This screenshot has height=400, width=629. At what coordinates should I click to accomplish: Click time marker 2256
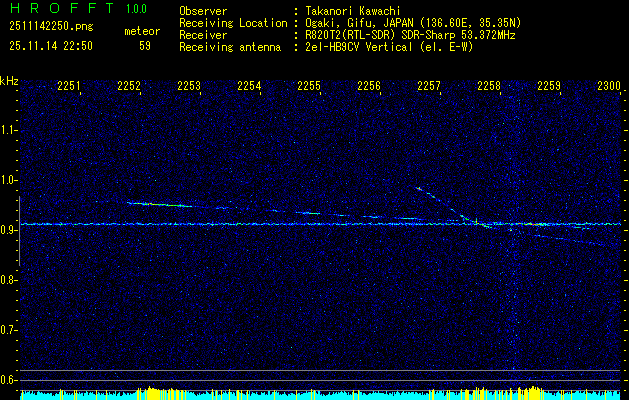coord(369,85)
